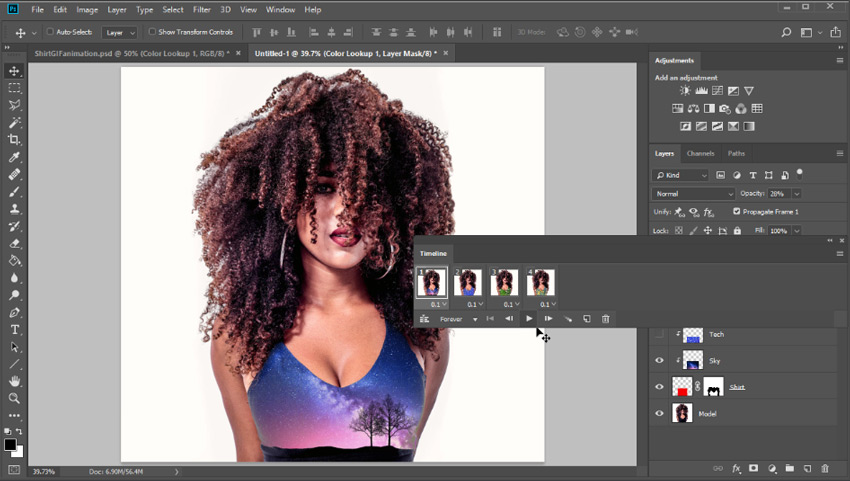Image resolution: width=850 pixels, height=481 pixels.
Task: Delete selected frame with trash icon
Action: coord(606,319)
